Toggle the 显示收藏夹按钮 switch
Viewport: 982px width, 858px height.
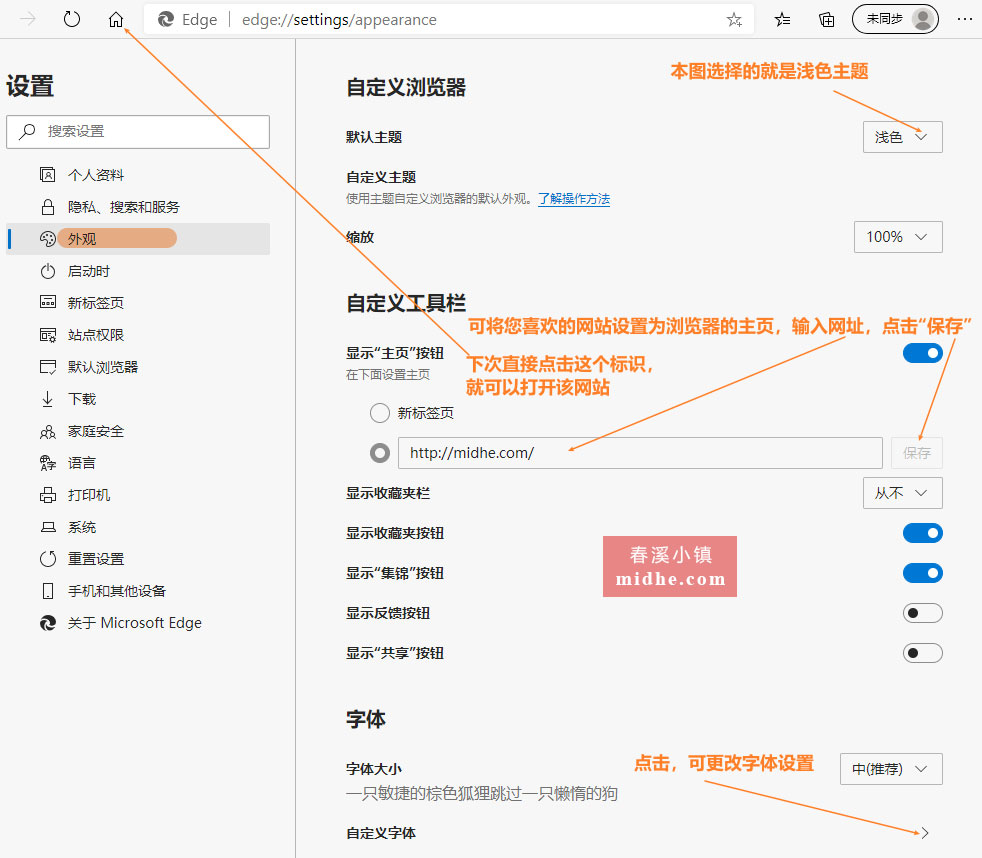click(x=923, y=533)
